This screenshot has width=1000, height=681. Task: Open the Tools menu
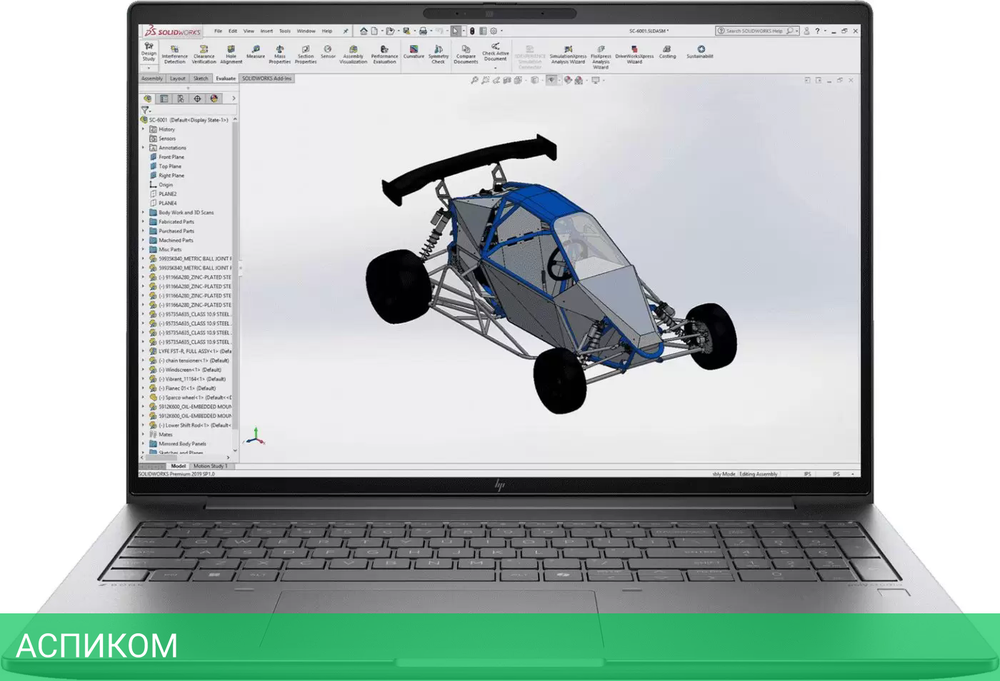pyautogui.click(x=285, y=31)
